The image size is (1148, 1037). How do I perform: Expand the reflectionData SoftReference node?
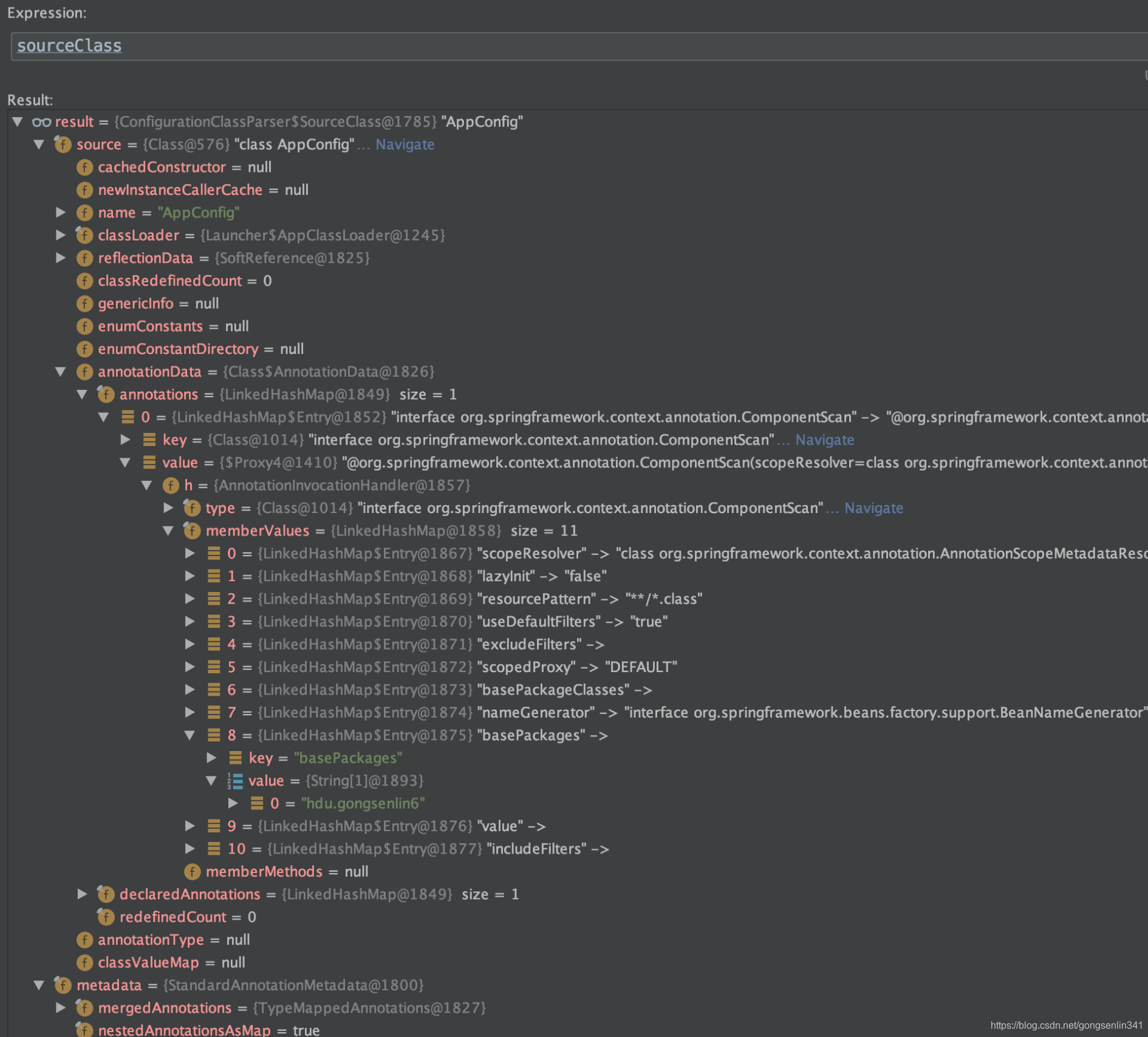[61, 258]
